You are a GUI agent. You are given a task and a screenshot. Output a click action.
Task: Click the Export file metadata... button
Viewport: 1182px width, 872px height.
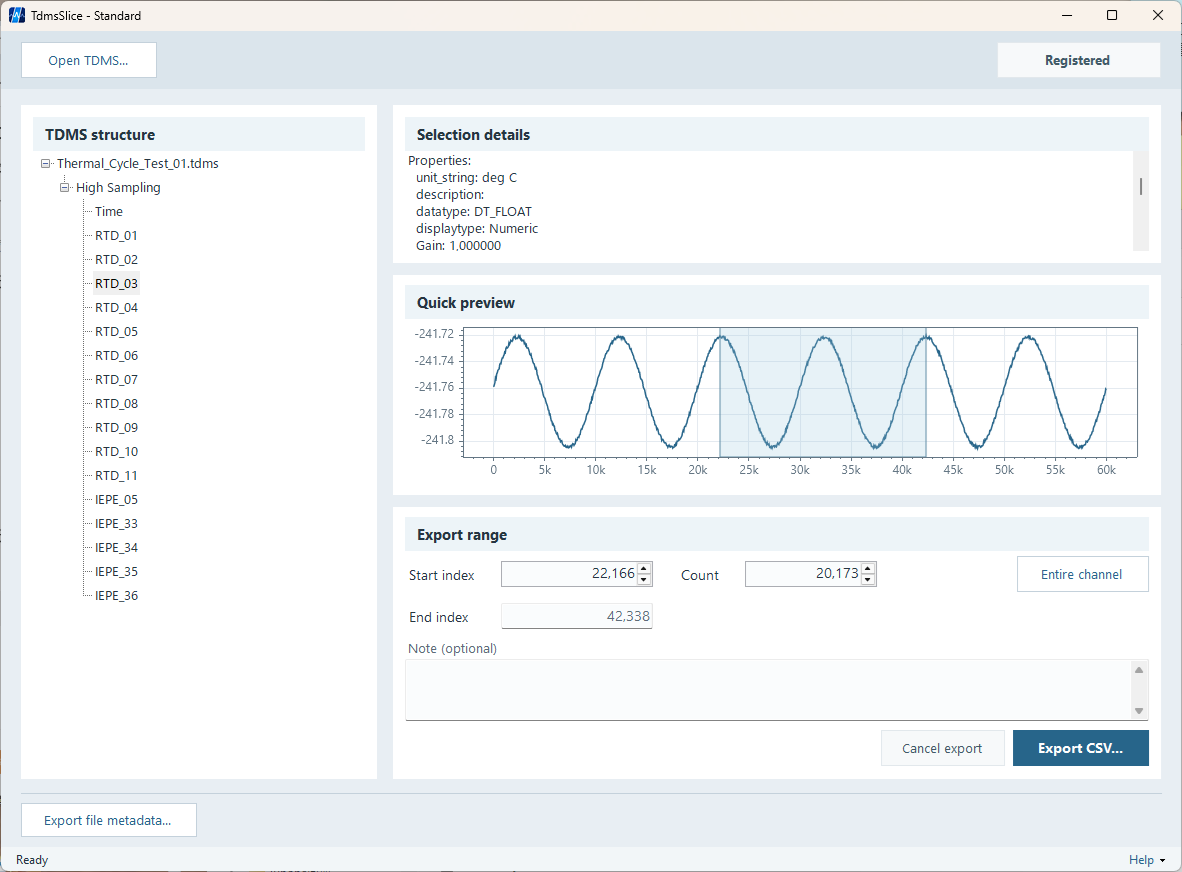tap(109, 820)
